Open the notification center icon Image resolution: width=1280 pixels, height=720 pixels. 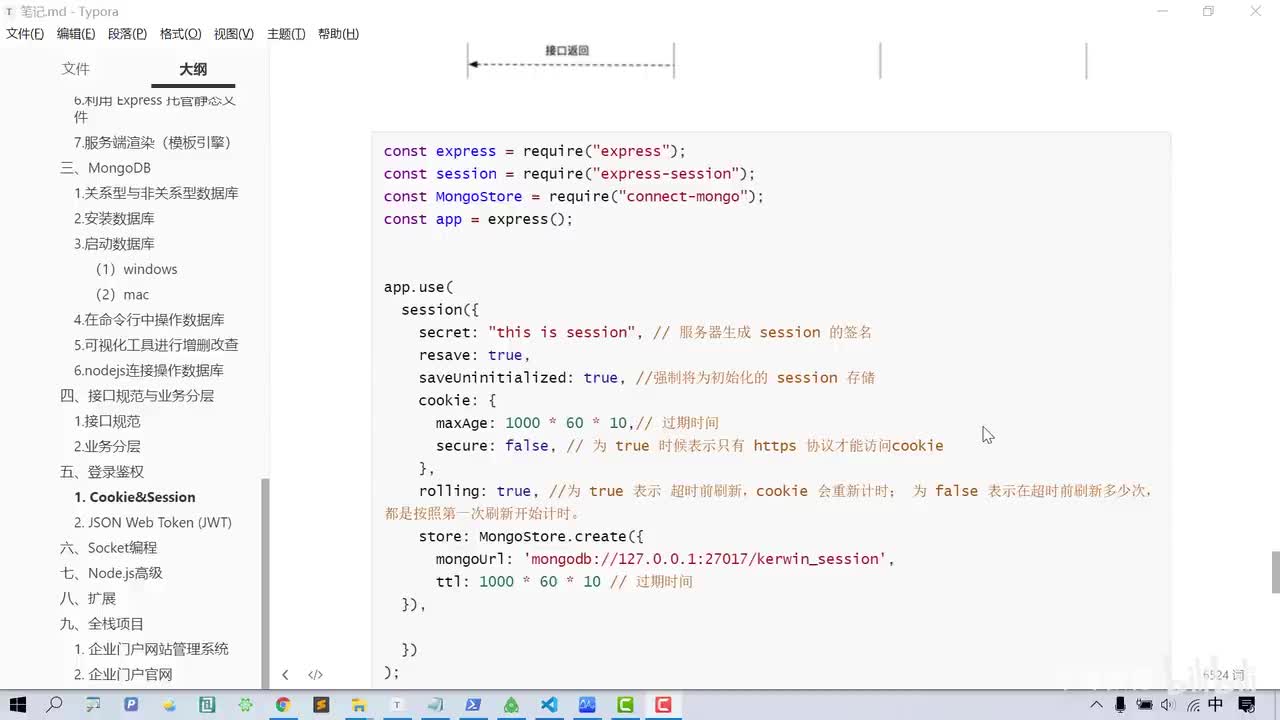click(1247, 705)
